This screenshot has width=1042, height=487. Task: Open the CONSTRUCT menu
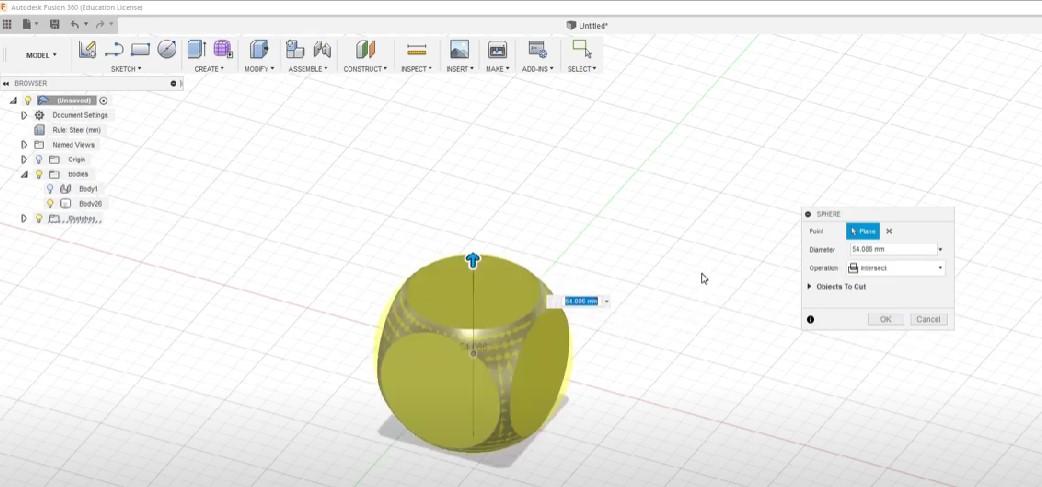(365, 69)
